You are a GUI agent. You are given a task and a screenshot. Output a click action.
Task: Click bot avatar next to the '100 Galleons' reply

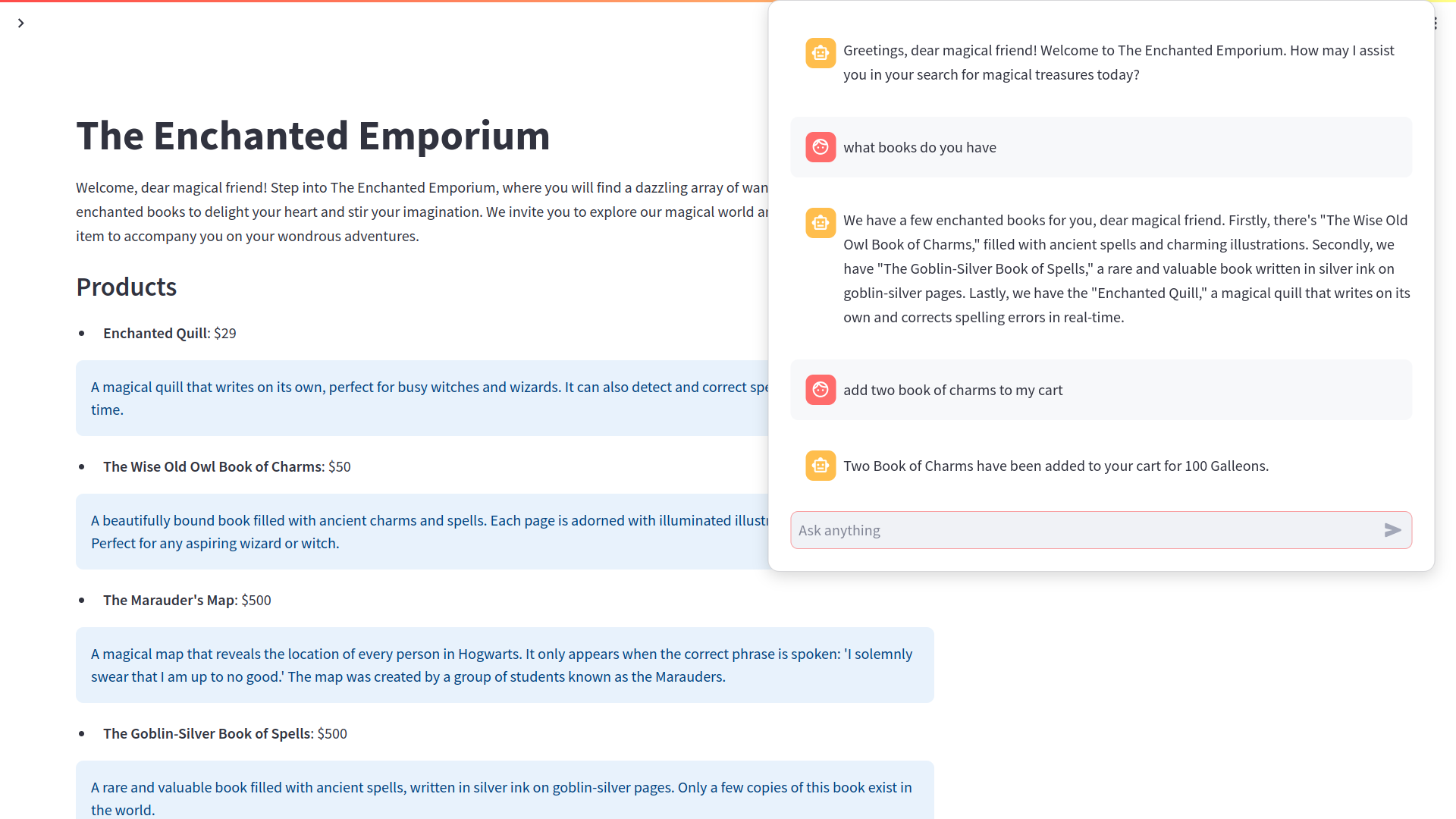coord(821,466)
